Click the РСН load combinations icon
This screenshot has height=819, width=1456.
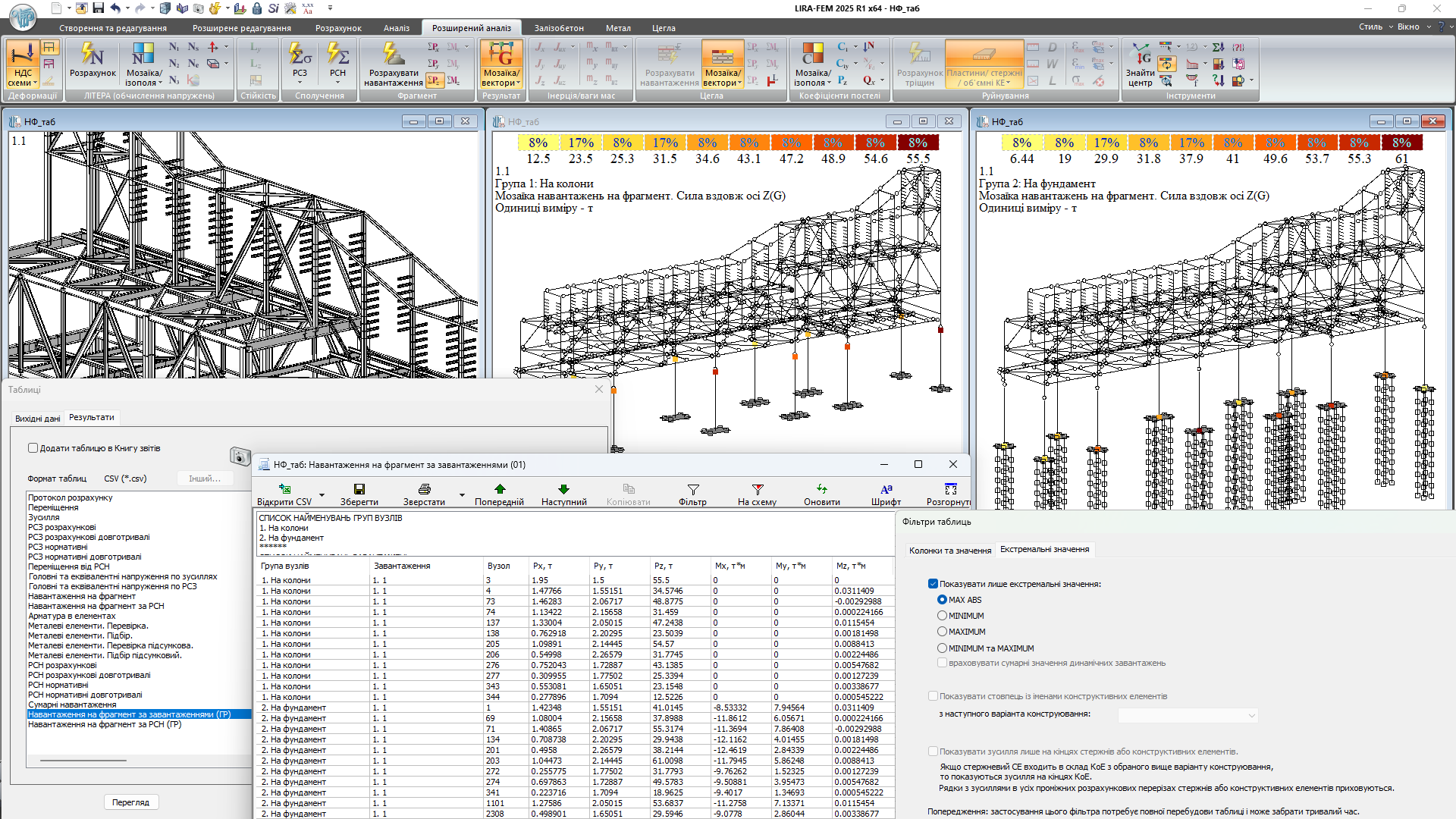(337, 62)
